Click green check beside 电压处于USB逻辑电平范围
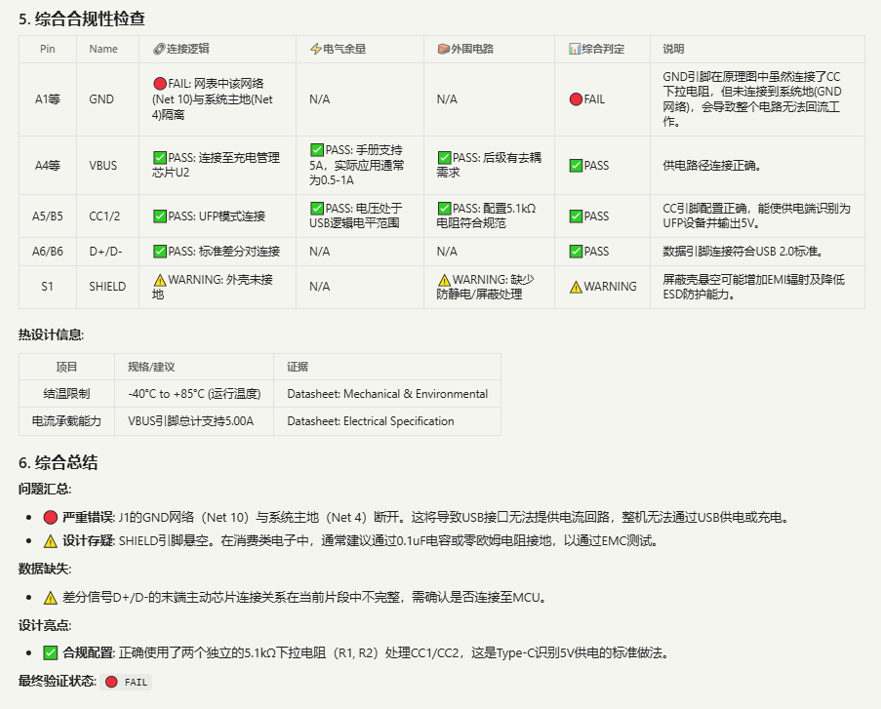The width and height of the screenshot is (881, 709). pyautogui.click(x=317, y=208)
